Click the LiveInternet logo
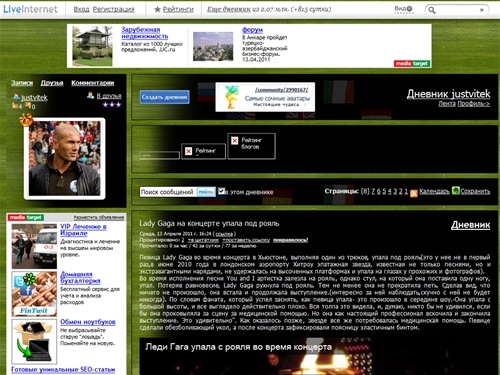Image resolution: width=500 pixels, height=375 pixels. [30, 9]
